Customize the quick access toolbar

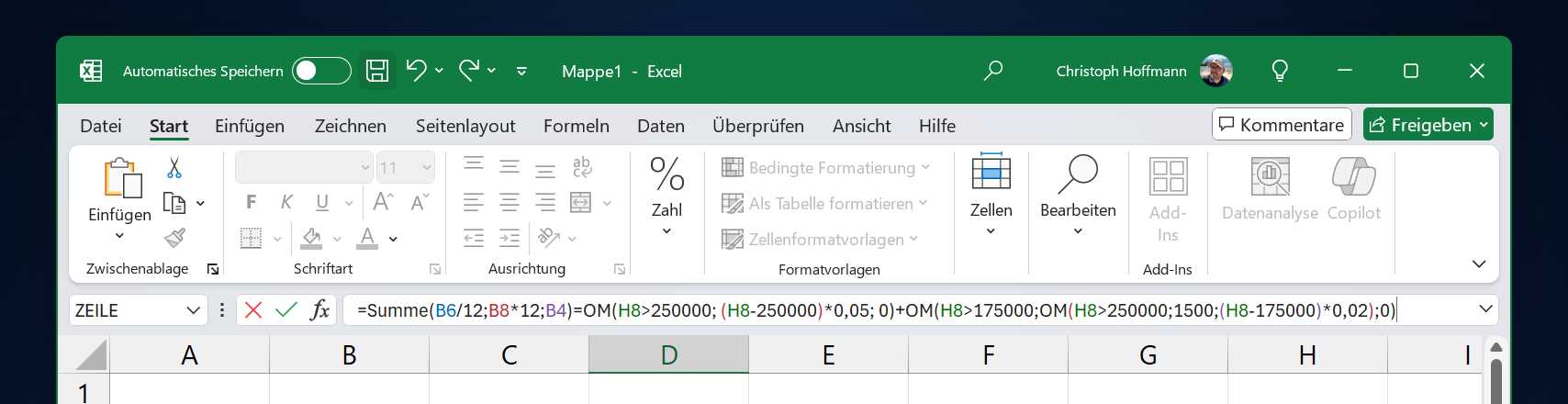[521, 71]
